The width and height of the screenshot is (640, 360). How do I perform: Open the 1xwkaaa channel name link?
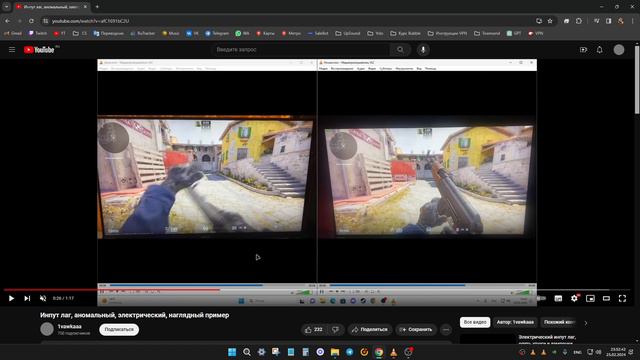[69, 327]
